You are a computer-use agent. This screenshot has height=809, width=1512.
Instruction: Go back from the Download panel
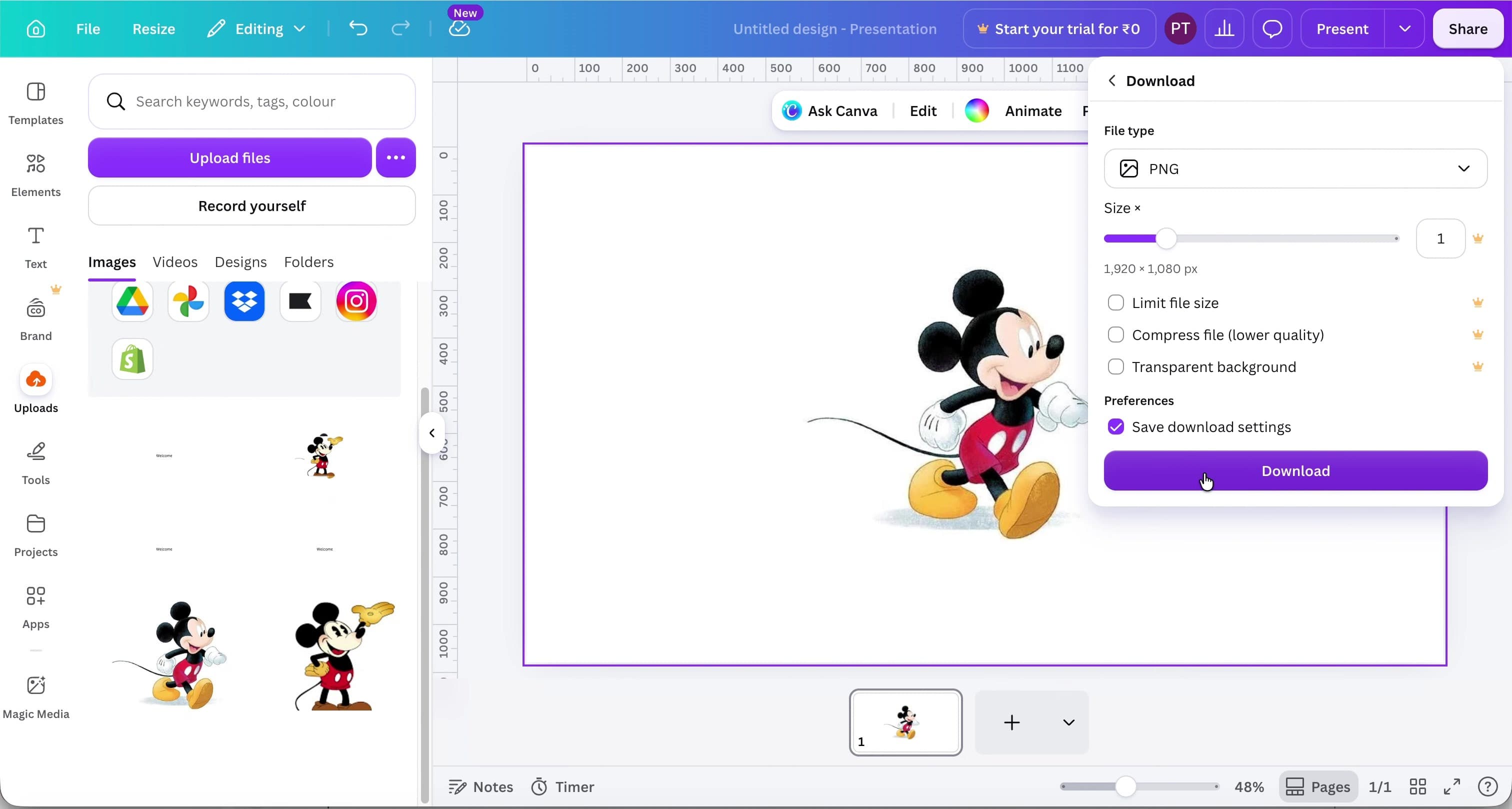1111,80
